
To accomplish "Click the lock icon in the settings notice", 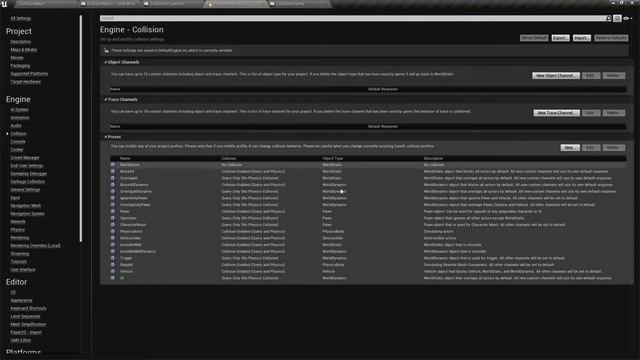I will coord(107,51).
